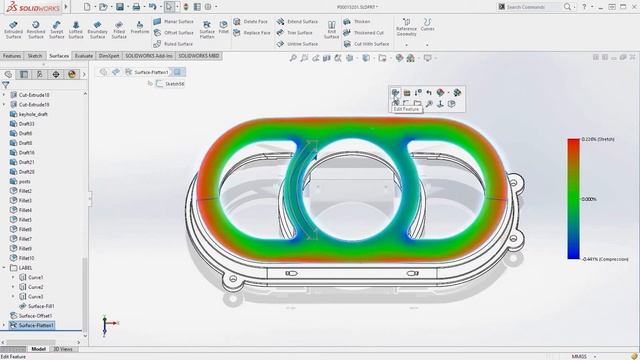Click Zoom to Fit in view toolbar
Screen dimensions: 640x360
[293, 58]
